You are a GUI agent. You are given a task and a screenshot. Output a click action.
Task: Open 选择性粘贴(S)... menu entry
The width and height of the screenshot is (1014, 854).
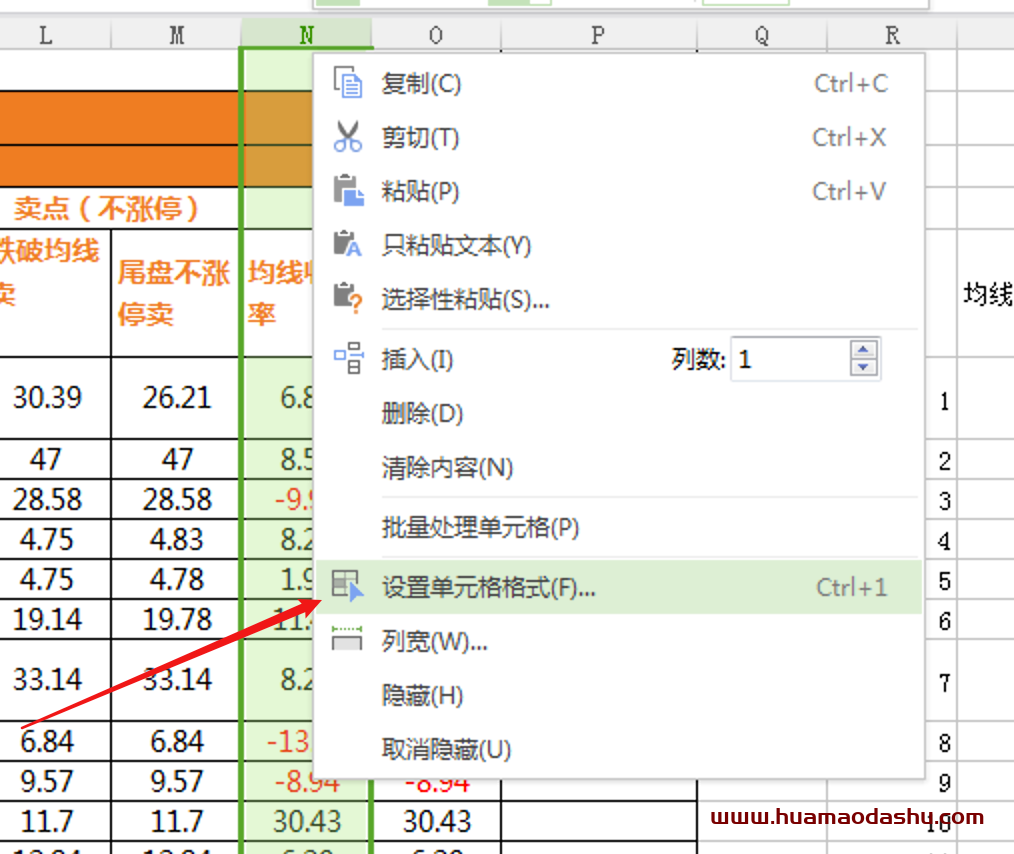(x=618, y=299)
